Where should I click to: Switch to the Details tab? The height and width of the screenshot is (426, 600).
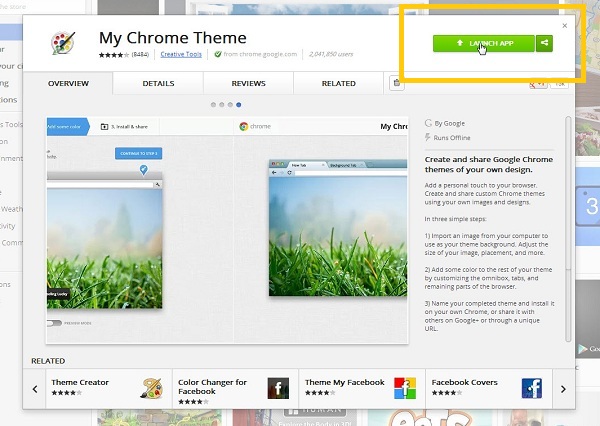pyautogui.click(x=158, y=85)
